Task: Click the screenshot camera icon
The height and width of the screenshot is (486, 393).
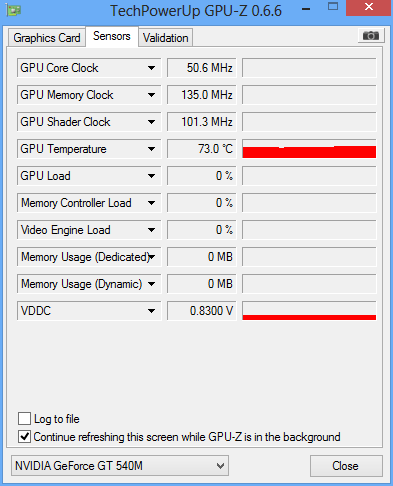Action: (x=371, y=36)
